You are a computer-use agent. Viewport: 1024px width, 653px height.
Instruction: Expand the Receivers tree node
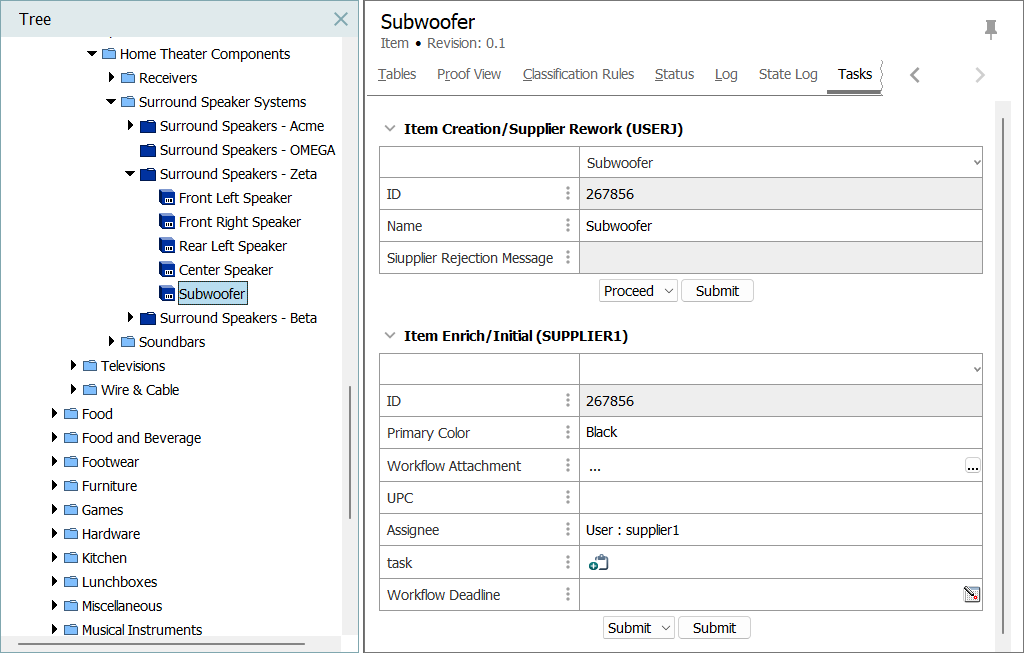tap(111, 78)
